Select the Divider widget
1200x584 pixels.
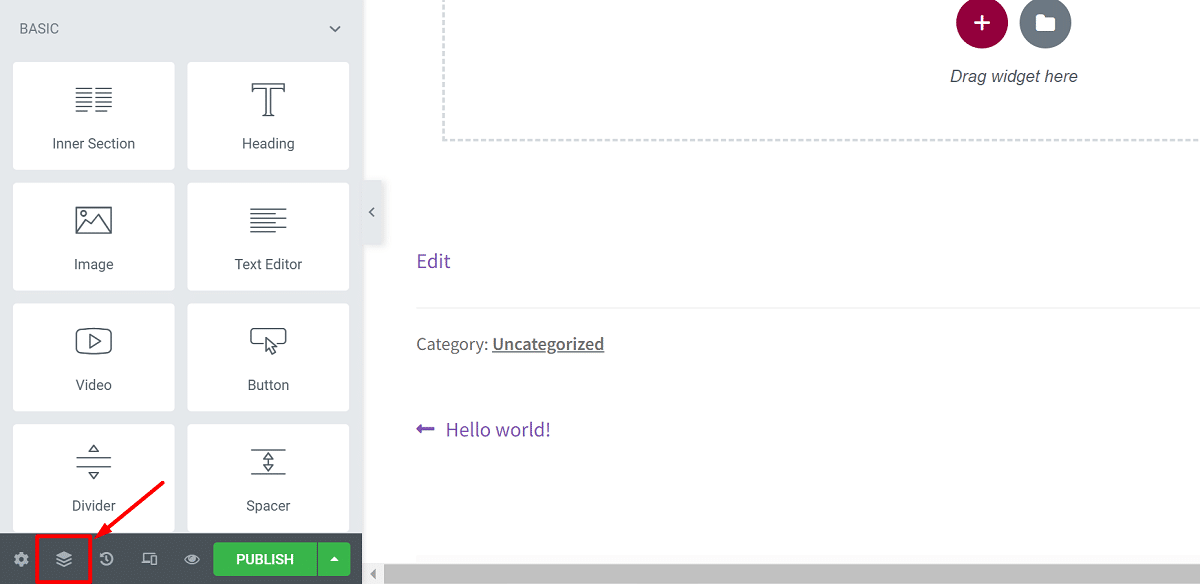click(94, 478)
